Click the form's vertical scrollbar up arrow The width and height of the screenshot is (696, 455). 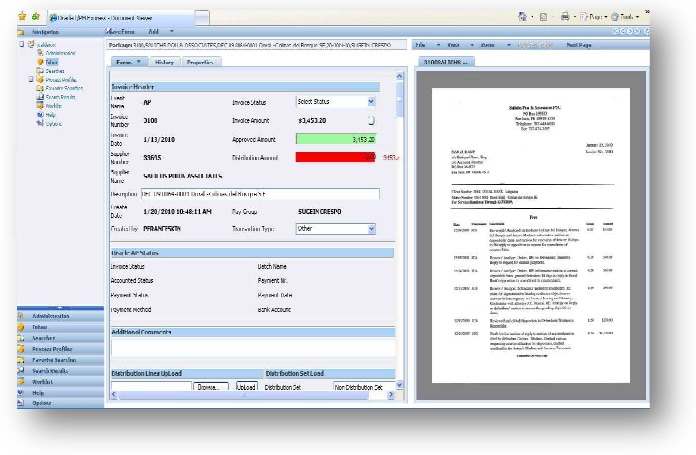[x=399, y=76]
